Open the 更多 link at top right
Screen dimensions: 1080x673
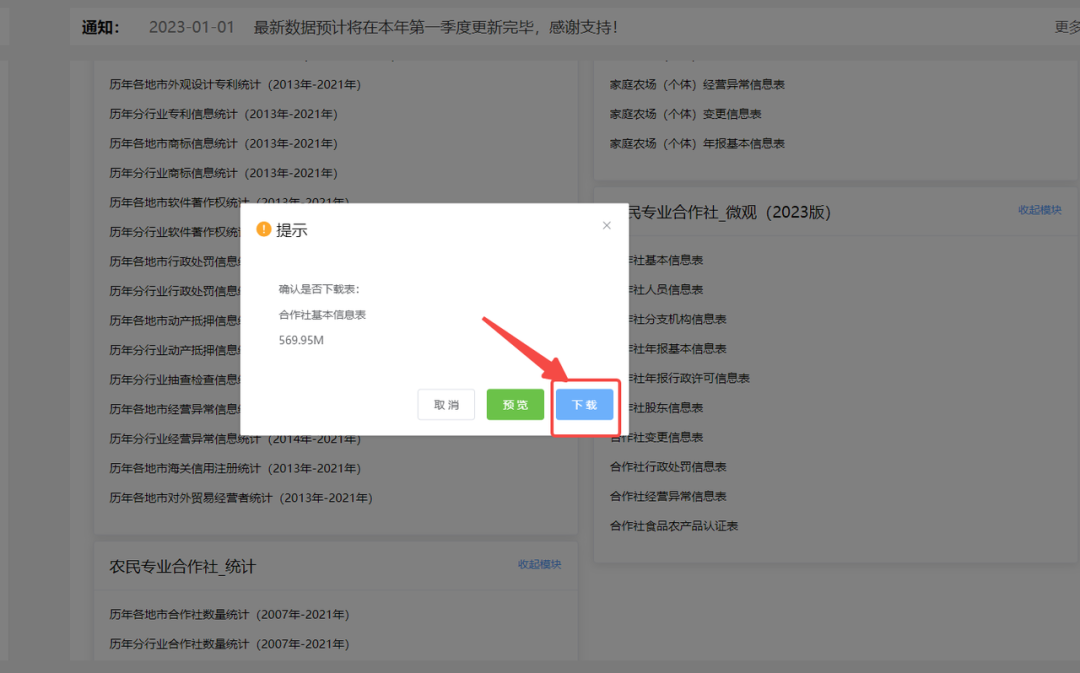(1066, 27)
